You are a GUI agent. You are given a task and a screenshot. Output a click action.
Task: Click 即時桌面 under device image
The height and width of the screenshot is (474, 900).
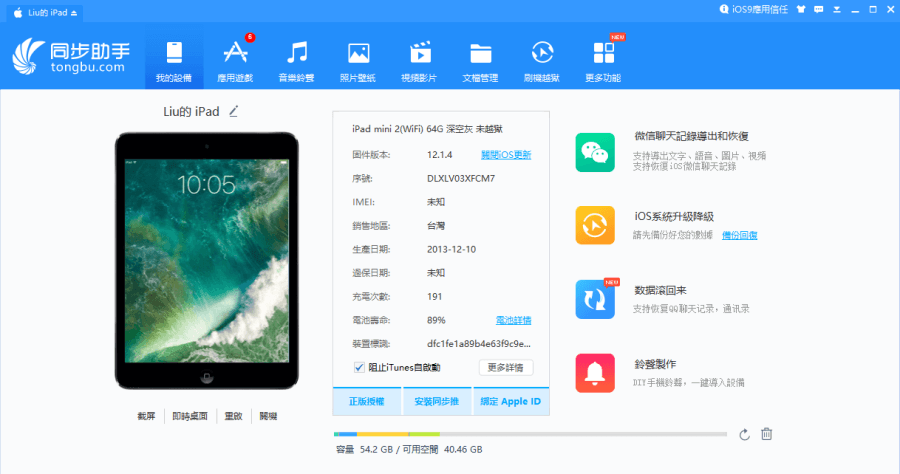click(190, 416)
